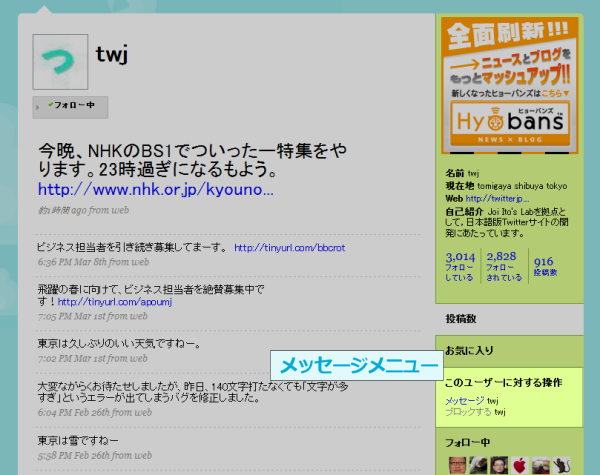Open the timestamp 6:04 PM Feb 26th

click(x=74, y=413)
